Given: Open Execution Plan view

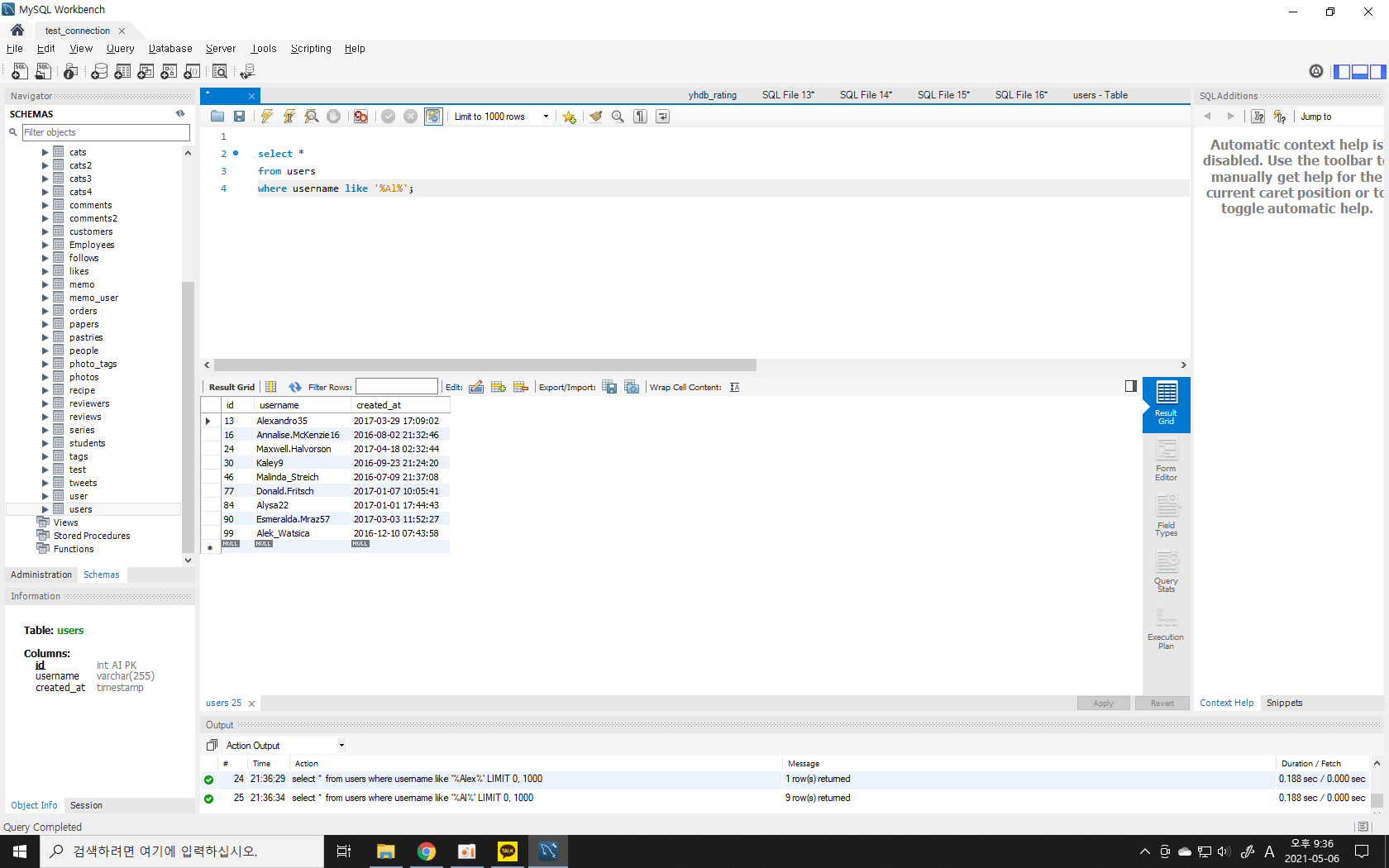Looking at the screenshot, I should 1167,629.
